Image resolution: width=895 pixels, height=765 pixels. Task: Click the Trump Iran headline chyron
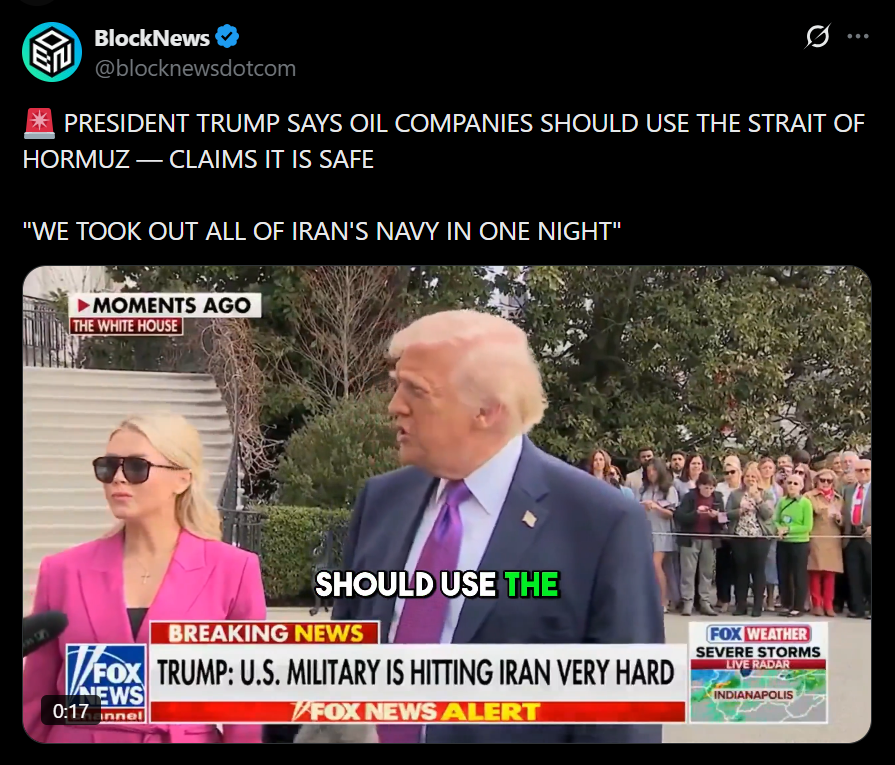click(x=417, y=673)
